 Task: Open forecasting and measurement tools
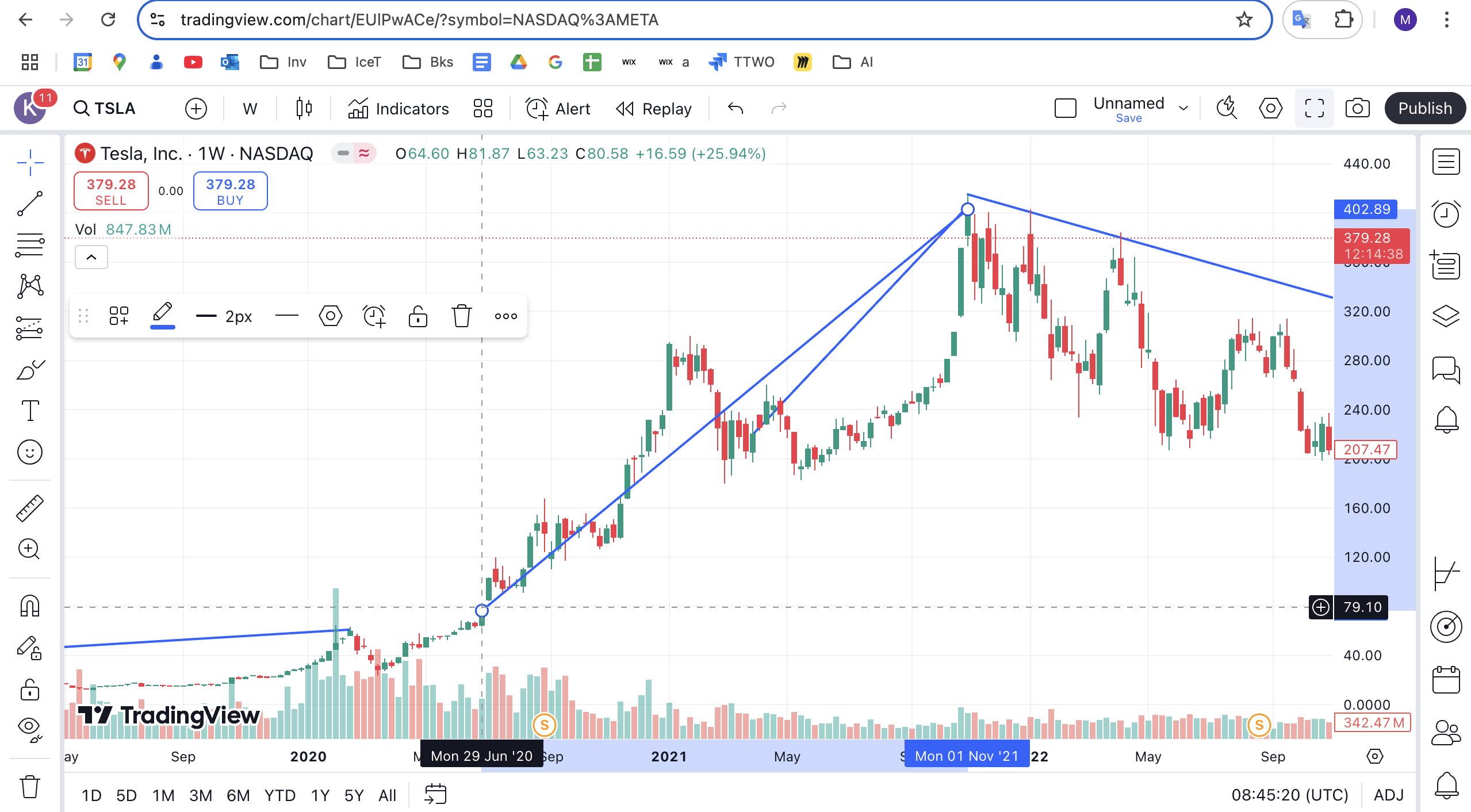coord(30,328)
